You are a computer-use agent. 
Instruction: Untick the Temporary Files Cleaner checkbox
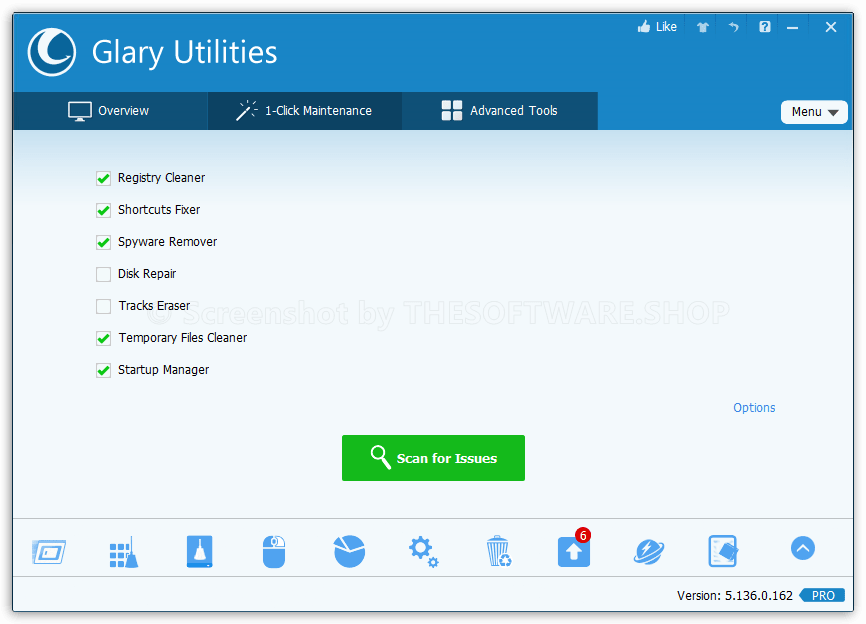pos(103,338)
